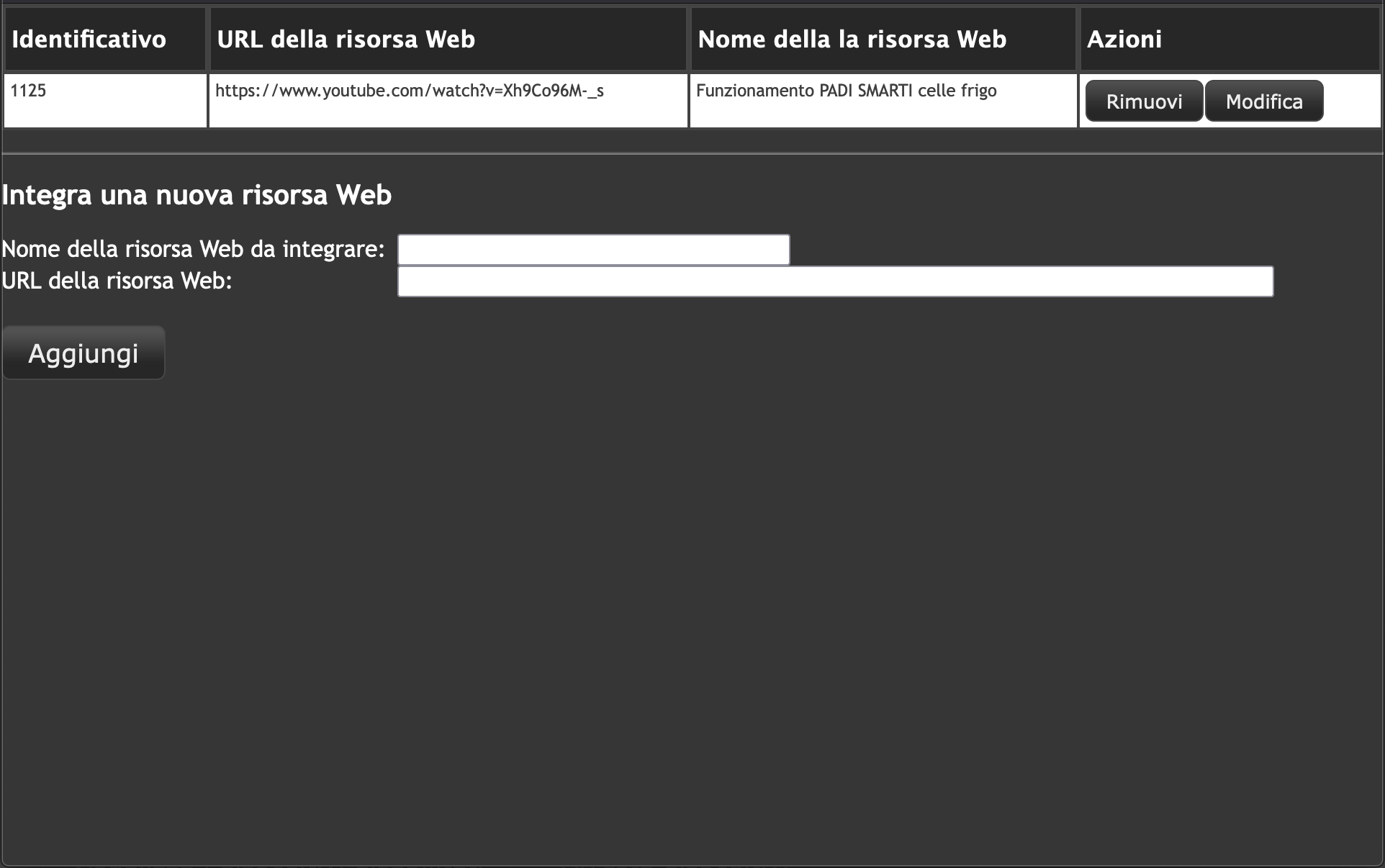Click blank space in the Azioni cell after Modifica
This screenshot has width=1385, height=868.
pyautogui.click(x=1352, y=101)
